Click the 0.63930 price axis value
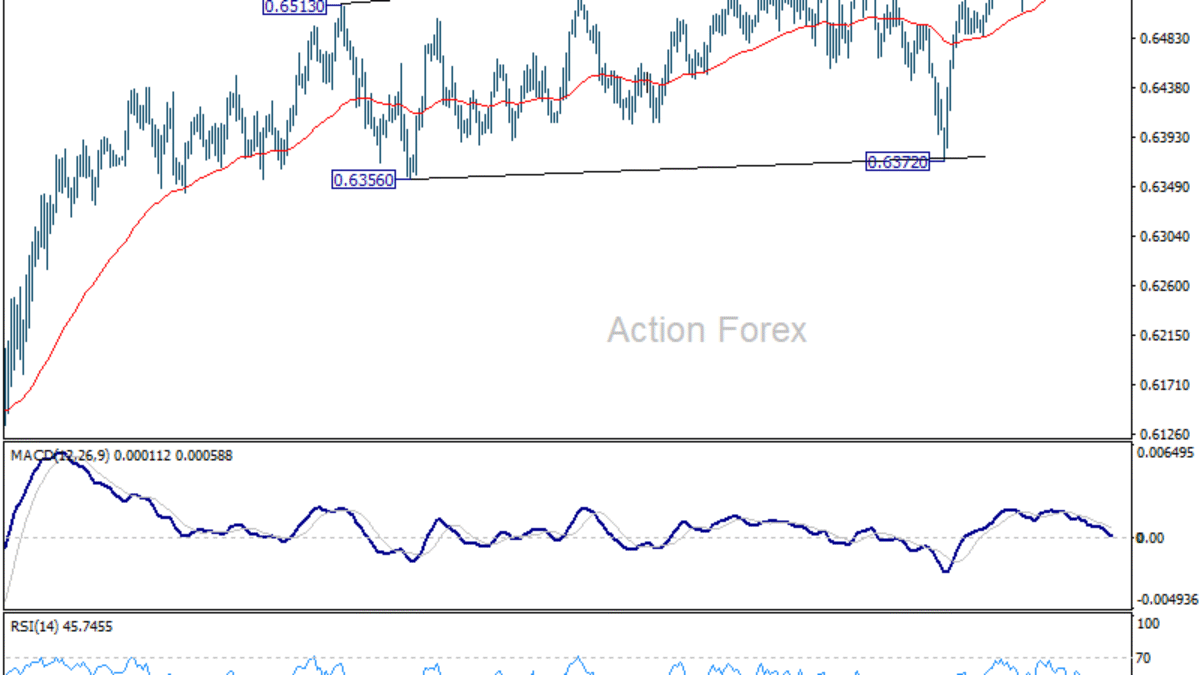Image resolution: width=1200 pixels, height=675 pixels. [1165, 138]
